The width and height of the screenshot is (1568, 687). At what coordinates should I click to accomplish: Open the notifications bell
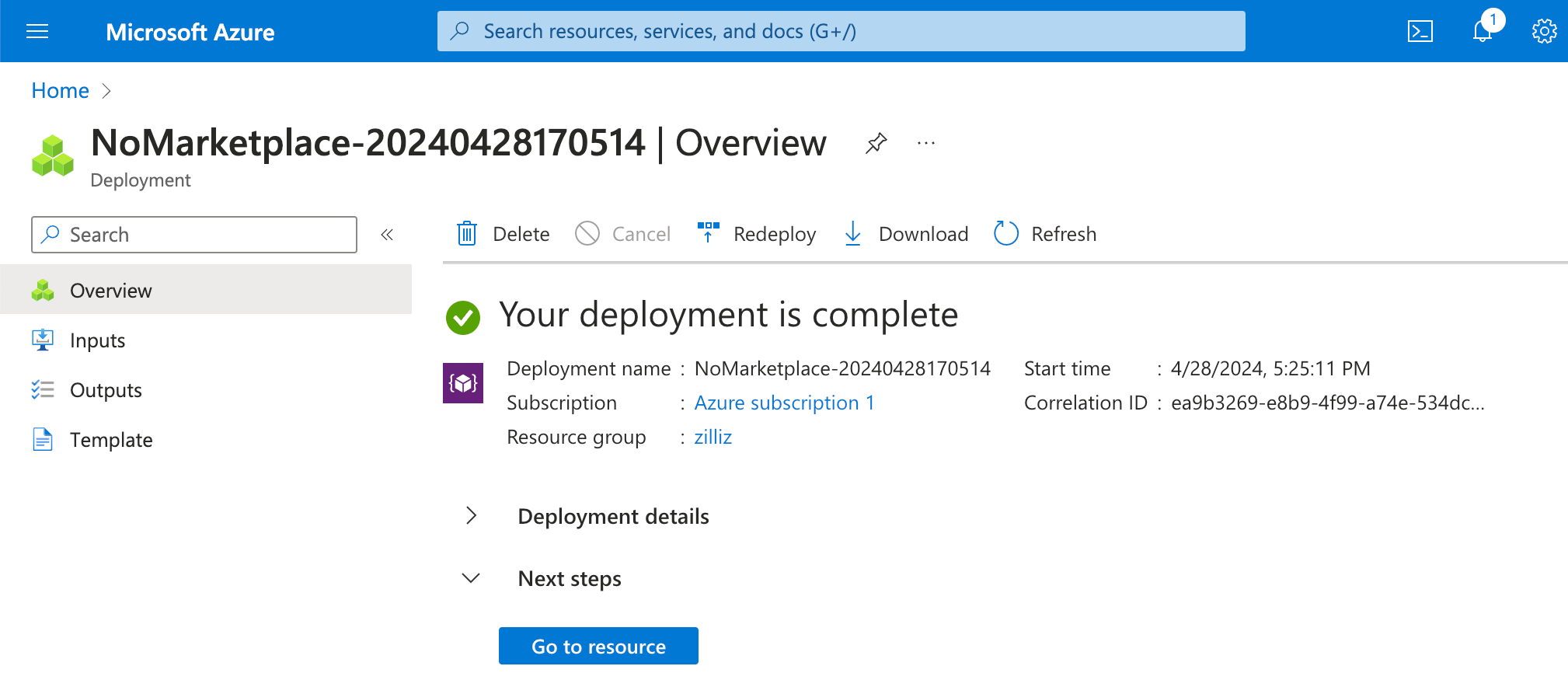pyautogui.click(x=1483, y=31)
